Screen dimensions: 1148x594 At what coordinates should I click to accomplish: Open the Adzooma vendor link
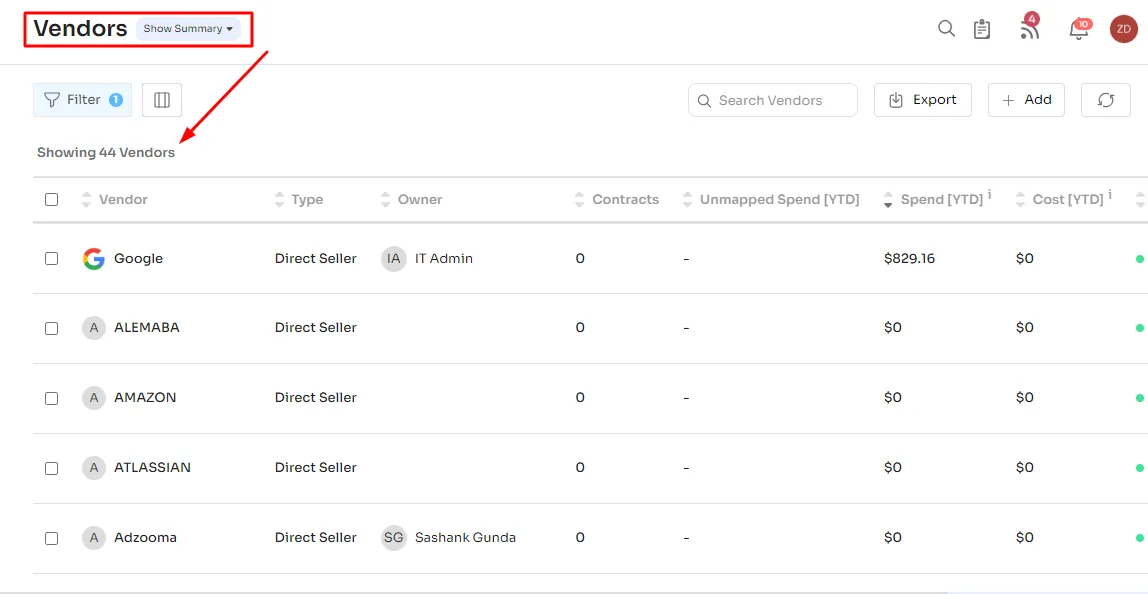tap(145, 538)
